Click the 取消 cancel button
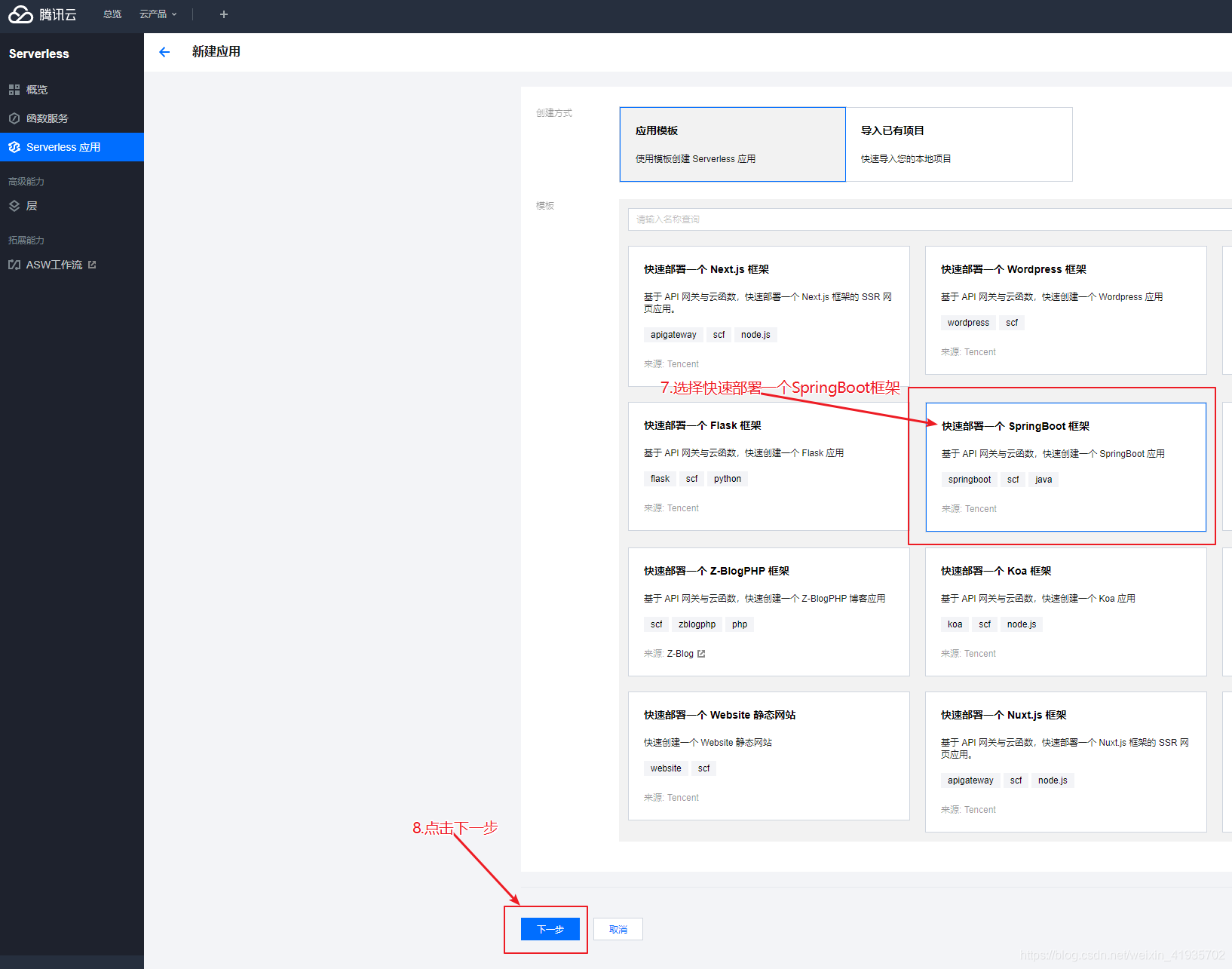The width and height of the screenshot is (1232, 969). click(618, 929)
